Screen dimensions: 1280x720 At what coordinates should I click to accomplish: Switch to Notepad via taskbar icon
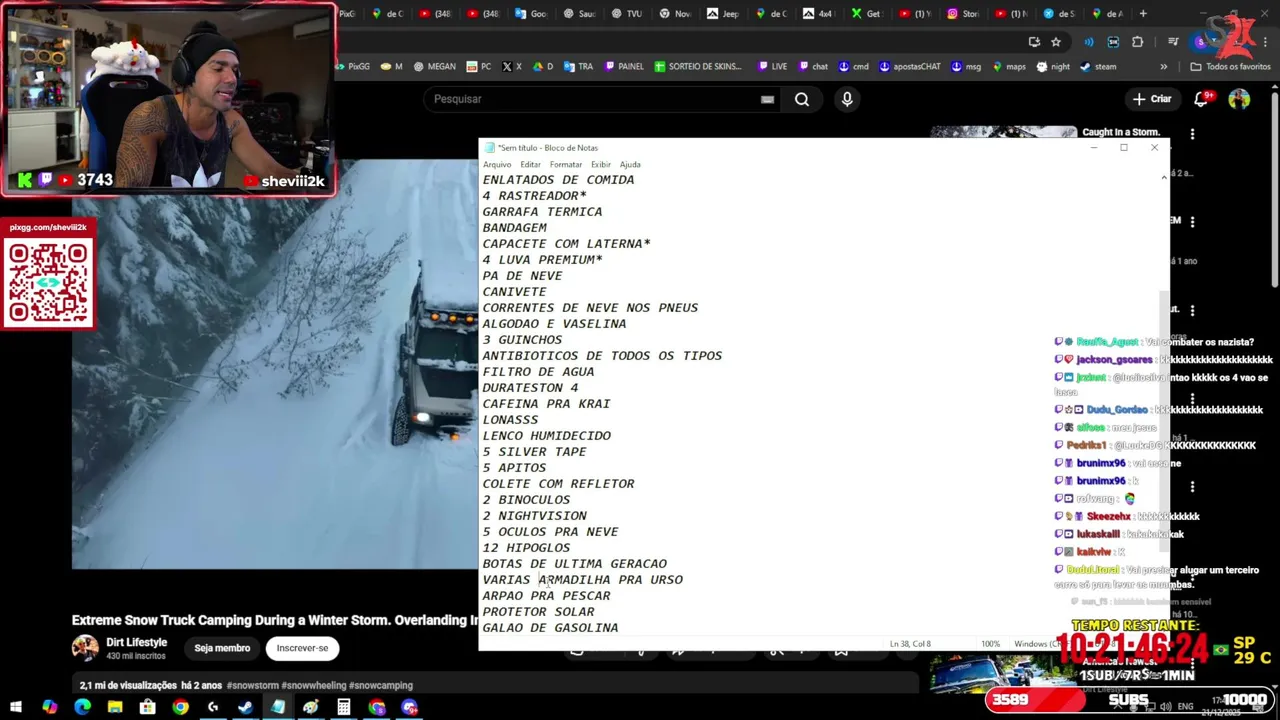[278, 707]
